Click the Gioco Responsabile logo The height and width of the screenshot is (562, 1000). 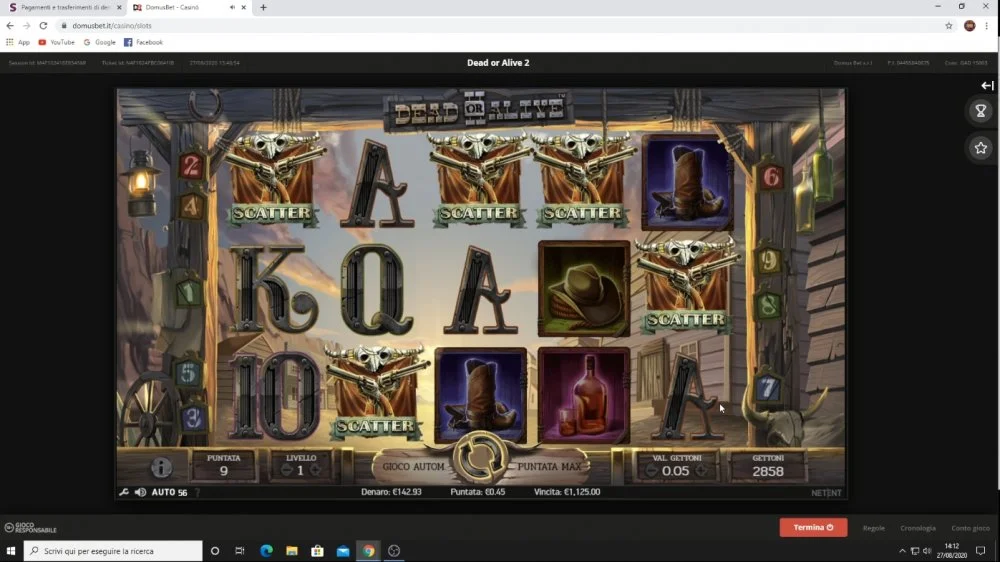(x=30, y=528)
